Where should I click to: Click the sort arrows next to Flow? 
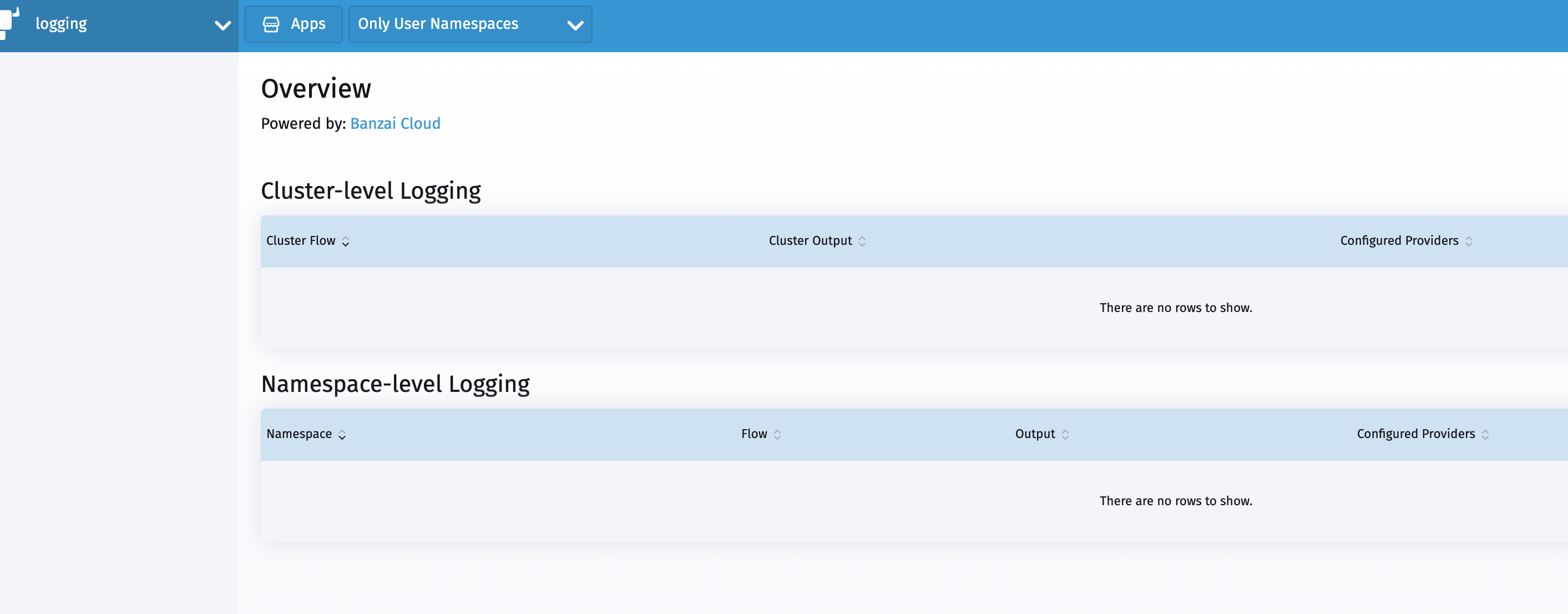point(777,434)
